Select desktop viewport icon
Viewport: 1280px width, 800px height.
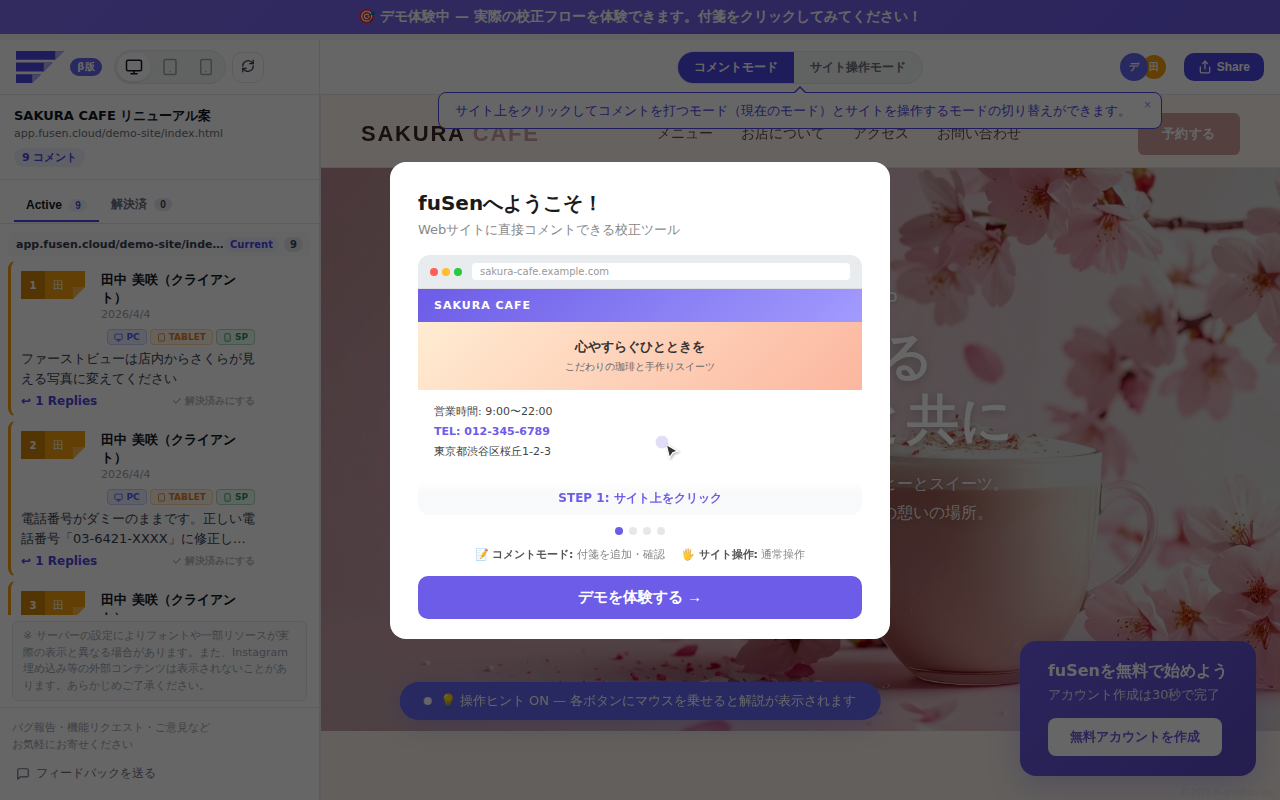coord(134,67)
